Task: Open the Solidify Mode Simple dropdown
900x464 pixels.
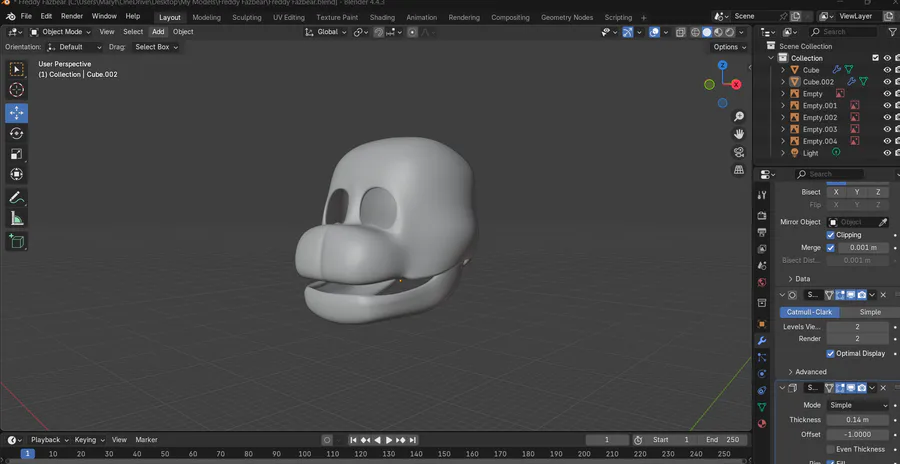Action: tap(858, 405)
